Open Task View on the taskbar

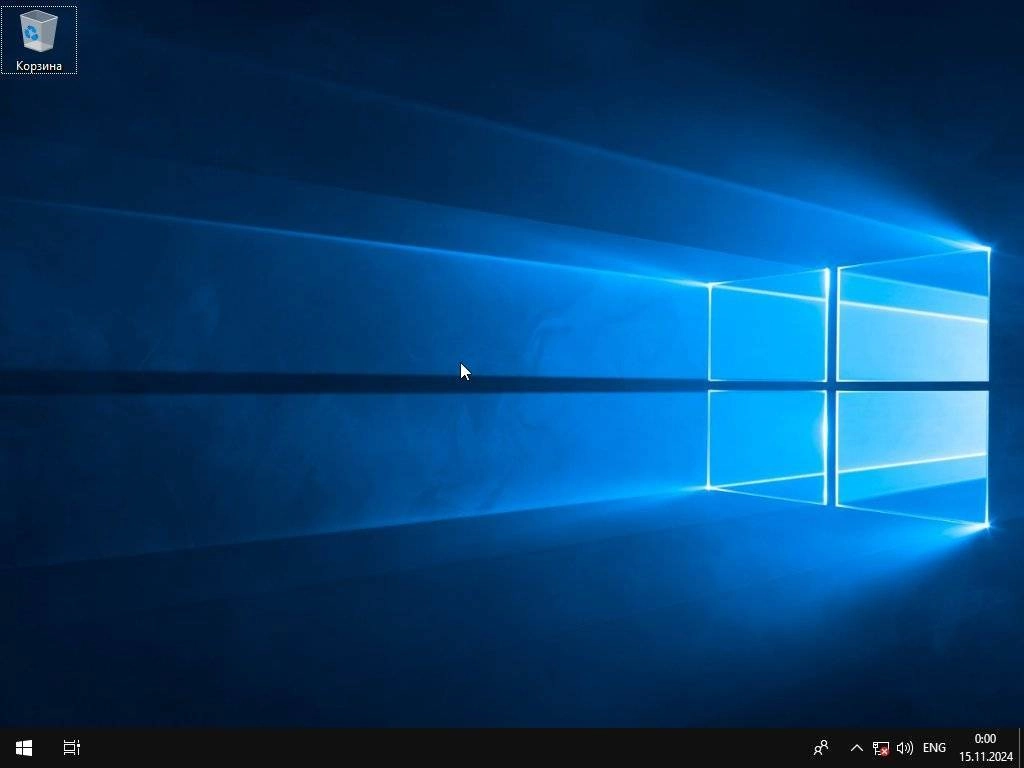[72, 748]
